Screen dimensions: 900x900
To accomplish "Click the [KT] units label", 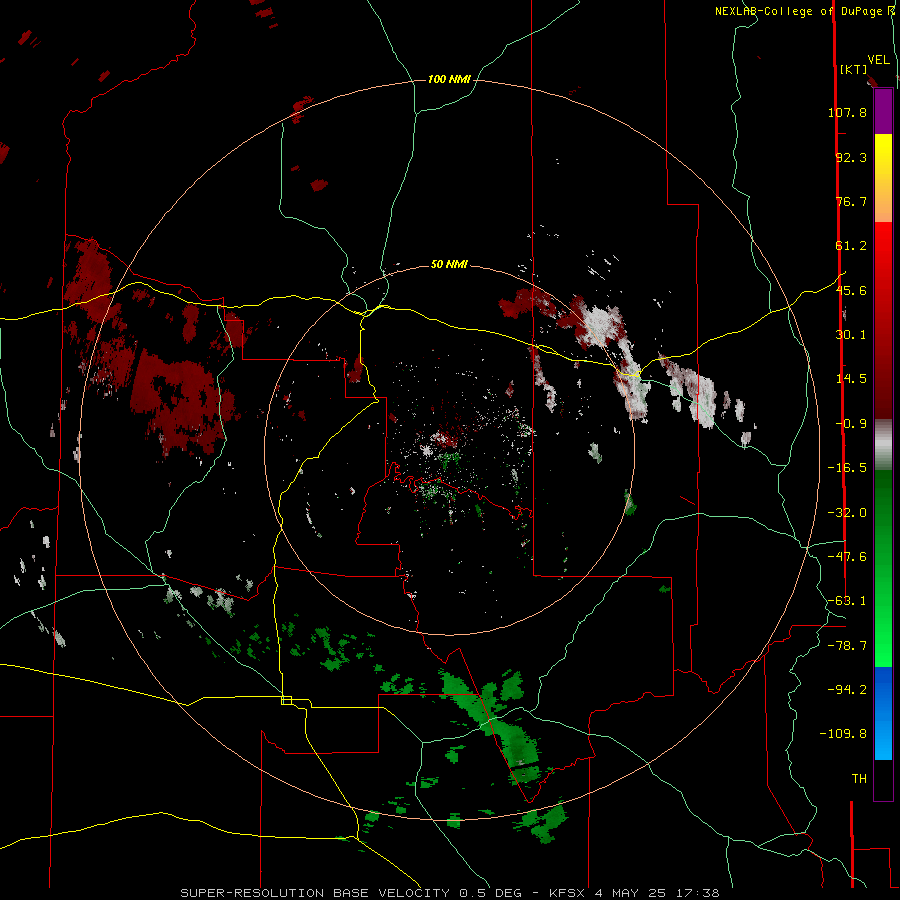I will 853,69.
